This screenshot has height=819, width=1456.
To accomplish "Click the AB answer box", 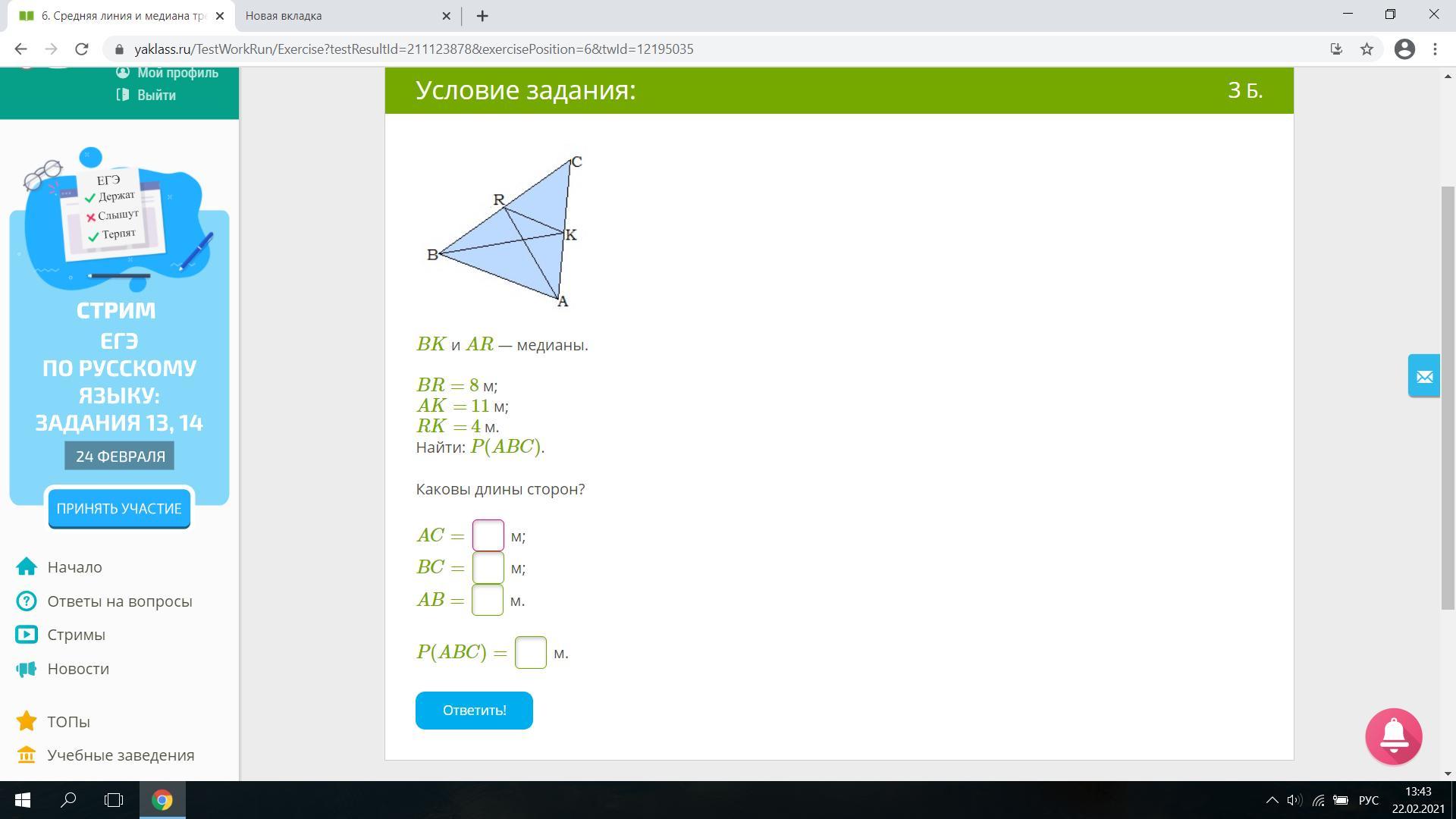I will (x=488, y=600).
